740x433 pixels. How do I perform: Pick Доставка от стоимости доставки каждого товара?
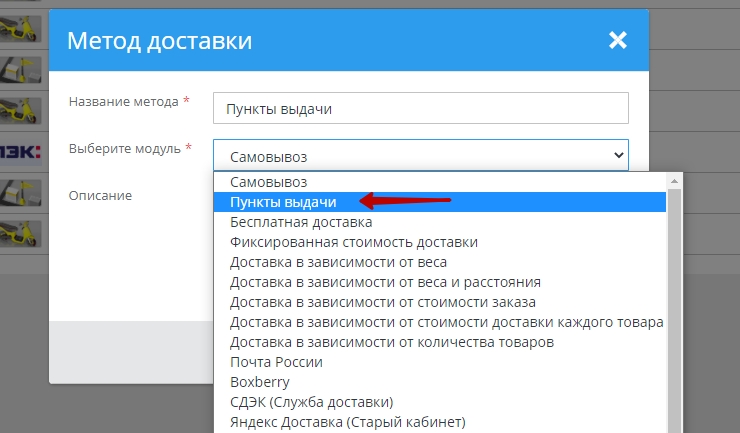click(446, 322)
